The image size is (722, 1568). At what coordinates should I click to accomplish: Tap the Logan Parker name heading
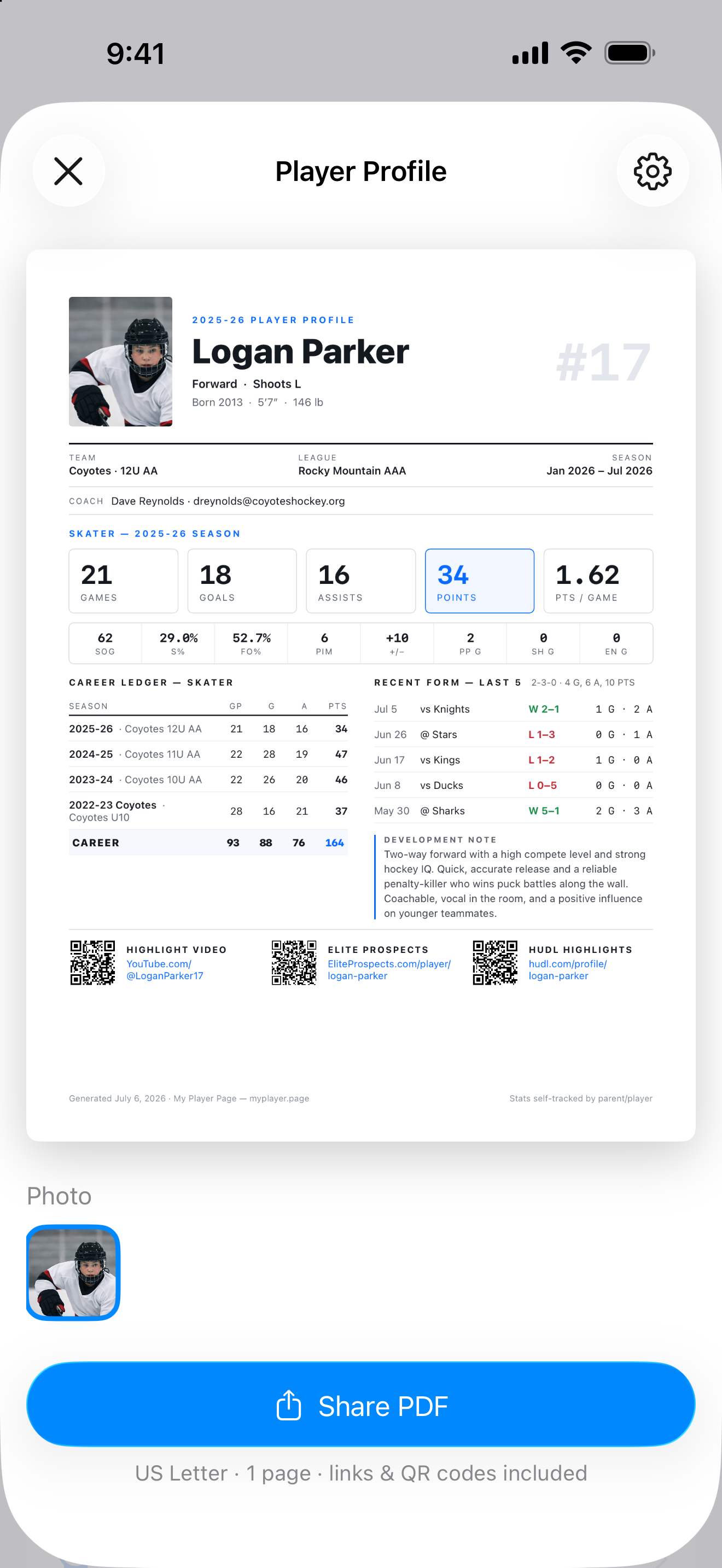point(301,352)
